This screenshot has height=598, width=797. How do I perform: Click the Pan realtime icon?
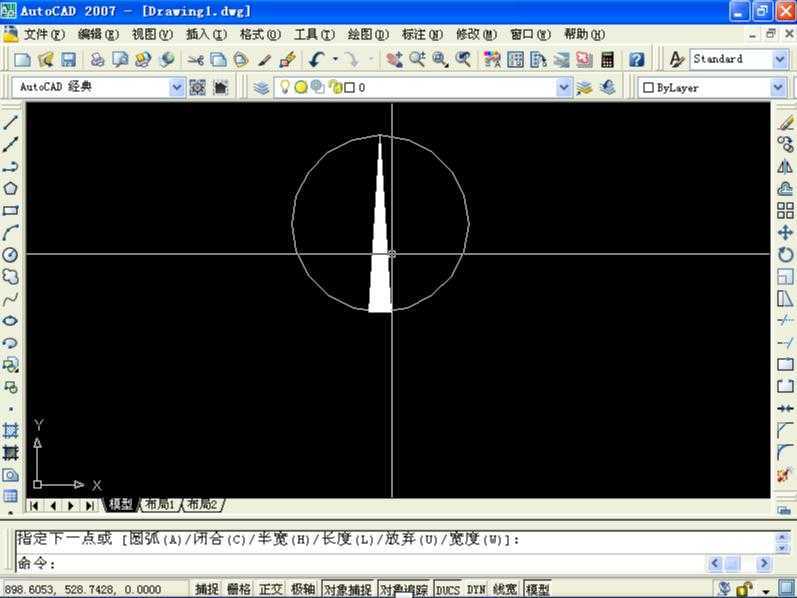[x=394, y=59]
